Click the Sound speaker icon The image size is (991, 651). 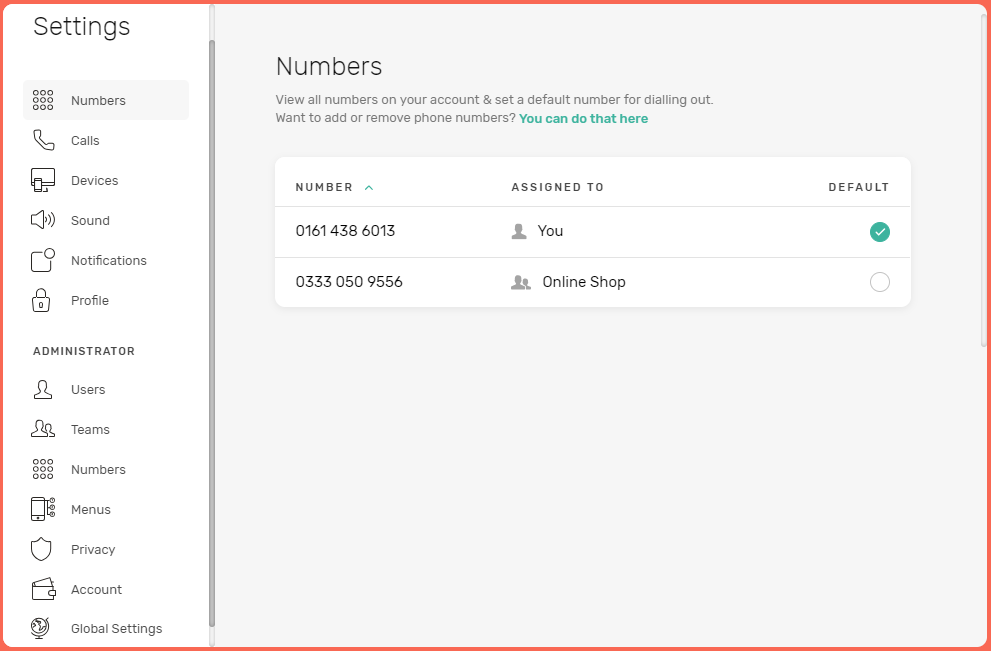[x=42, y=220]
